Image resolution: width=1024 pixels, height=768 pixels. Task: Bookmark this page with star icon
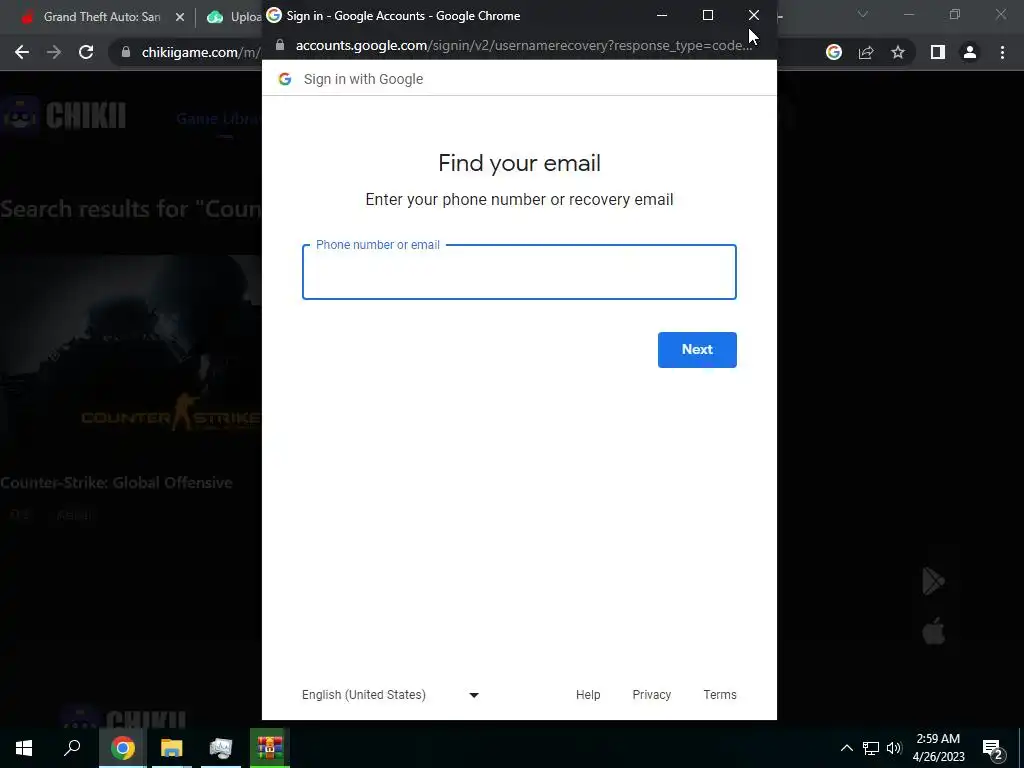pyautogui.click(x=898, y=52)
